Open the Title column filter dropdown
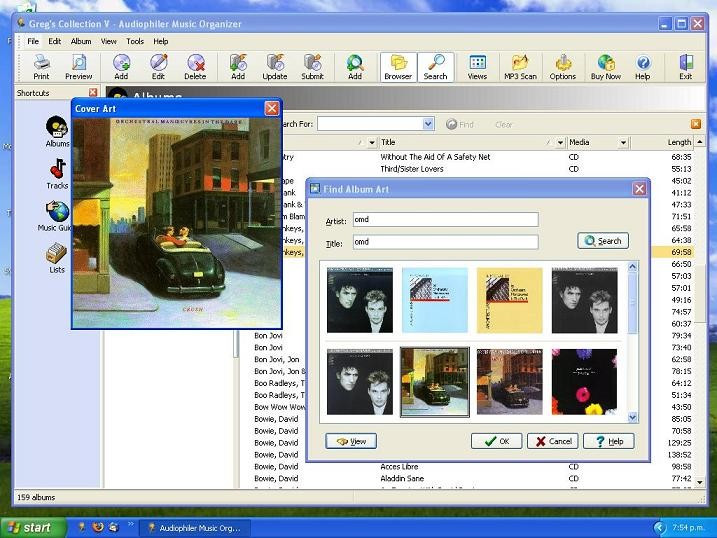The height and width of the screenshot is (538, 717). [x=560, y=143]
